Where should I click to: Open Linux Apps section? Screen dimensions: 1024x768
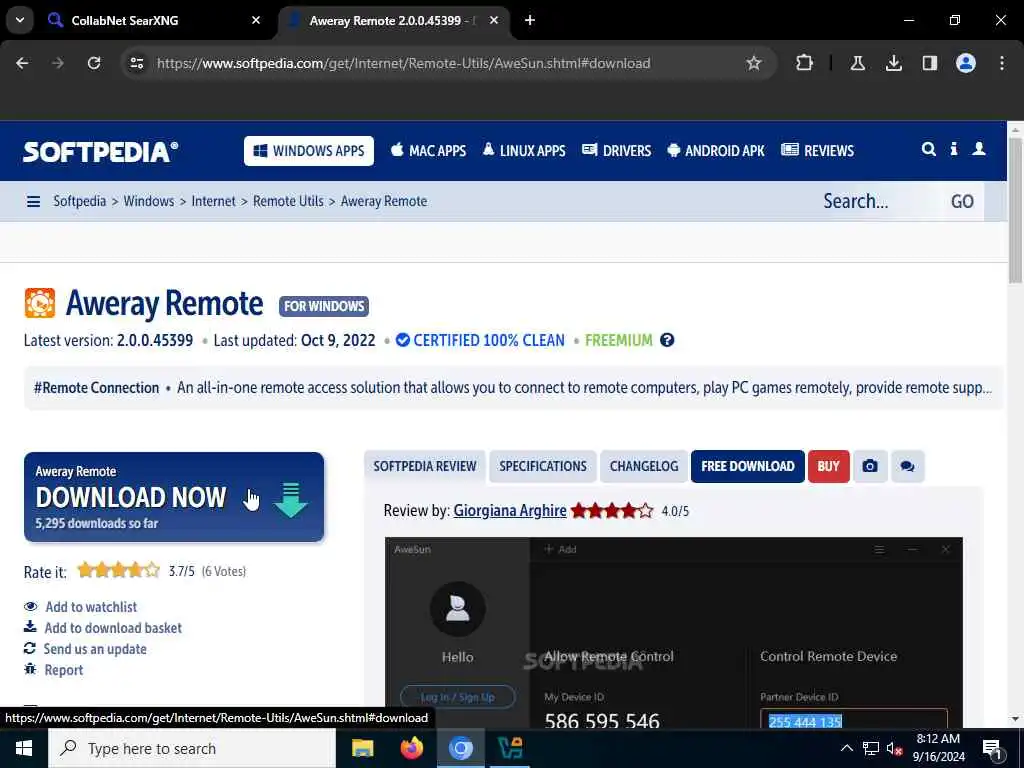(524, 151)
